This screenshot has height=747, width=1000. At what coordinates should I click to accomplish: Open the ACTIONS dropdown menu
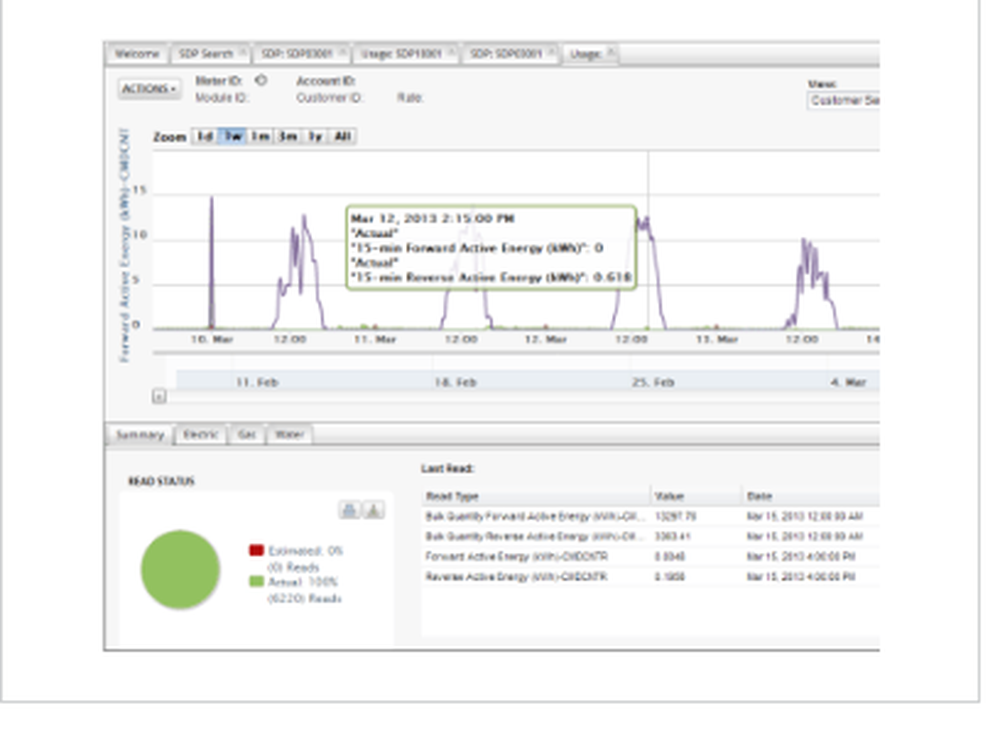[149, 89]
